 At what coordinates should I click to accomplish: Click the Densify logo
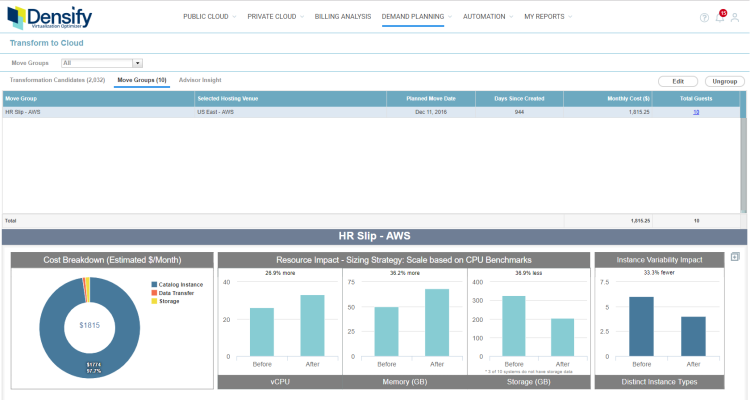50,18
